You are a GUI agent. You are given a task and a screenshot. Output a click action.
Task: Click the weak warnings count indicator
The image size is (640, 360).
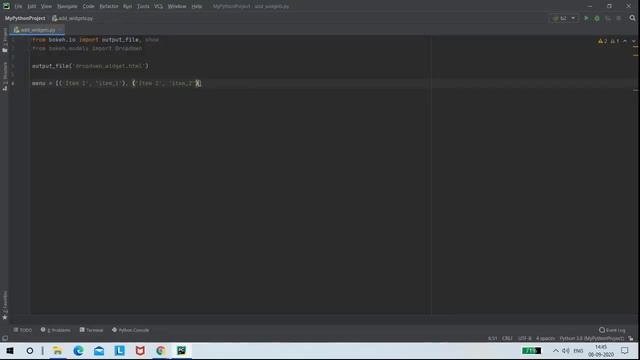click(615, 41)
